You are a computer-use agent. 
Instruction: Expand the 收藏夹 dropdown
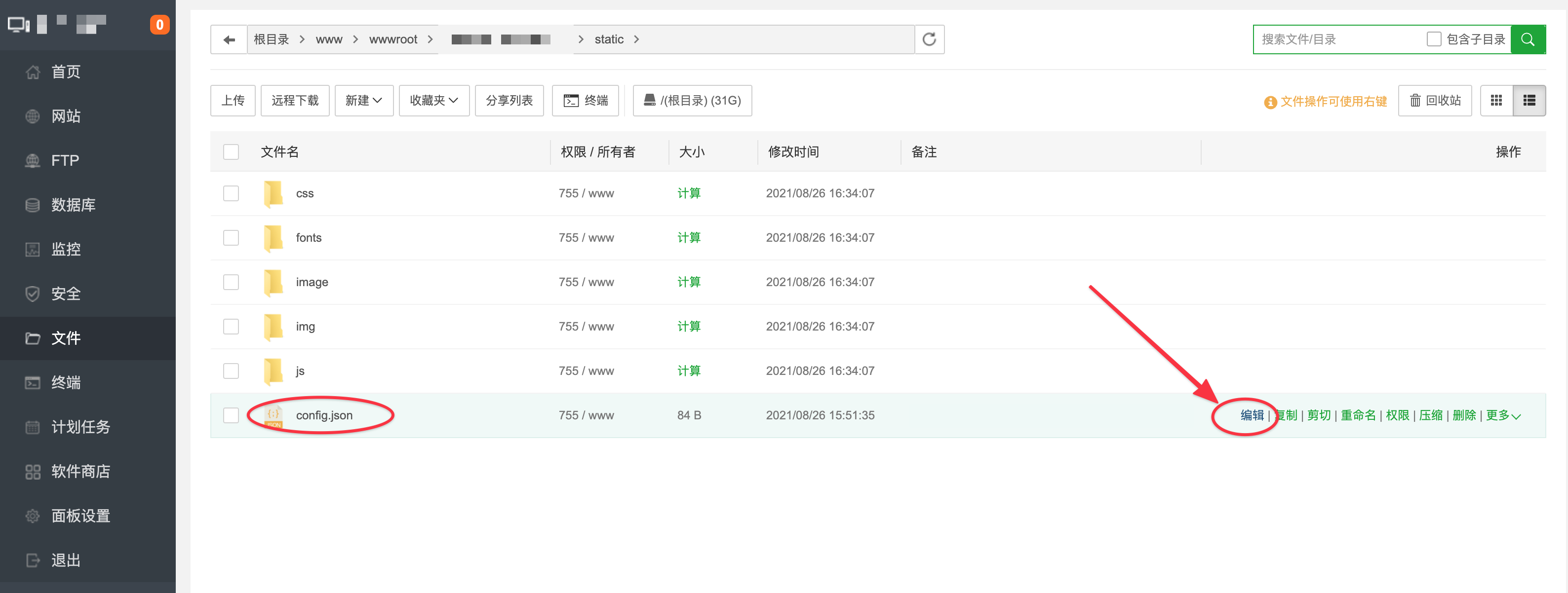[x=433, y=100]
